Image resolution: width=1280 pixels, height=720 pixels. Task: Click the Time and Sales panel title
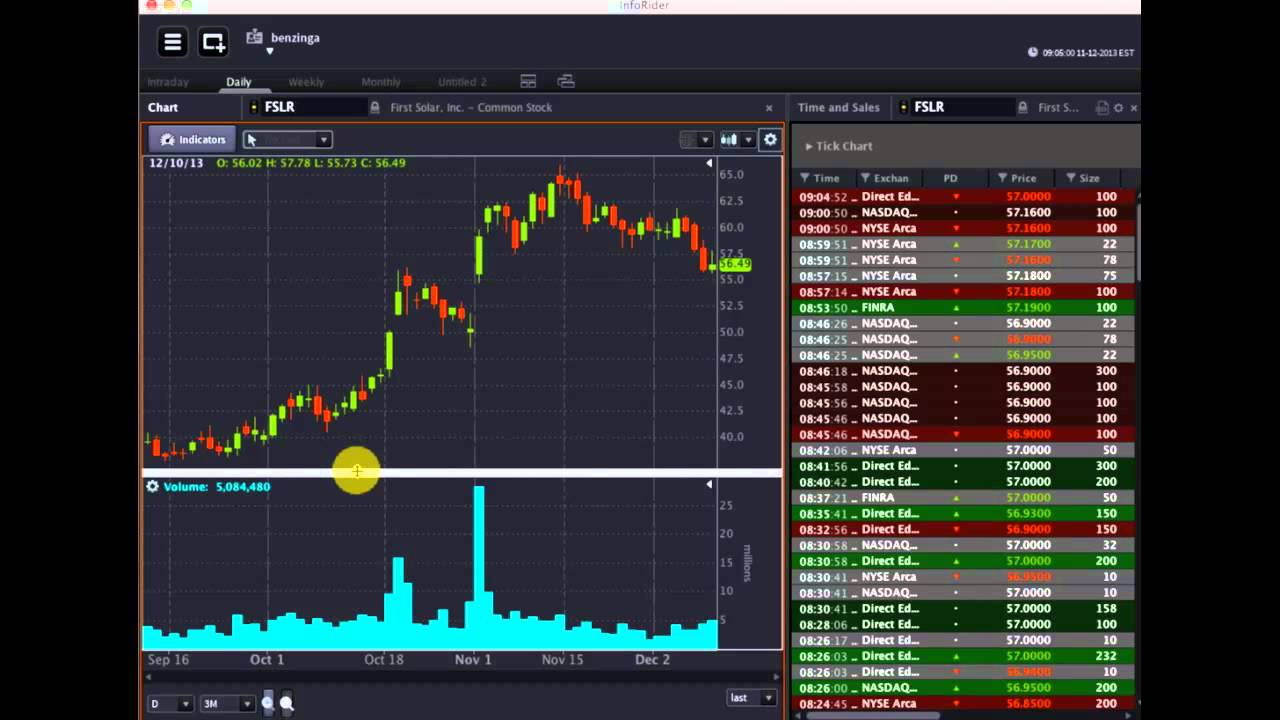839,107
